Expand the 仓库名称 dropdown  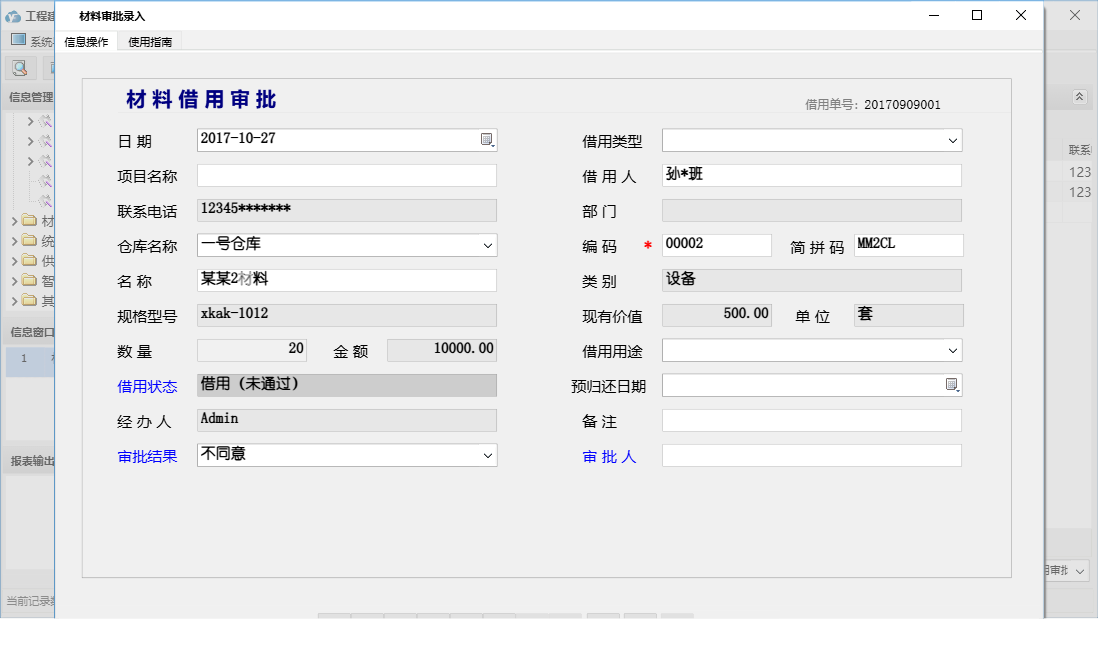pos(487,246)
